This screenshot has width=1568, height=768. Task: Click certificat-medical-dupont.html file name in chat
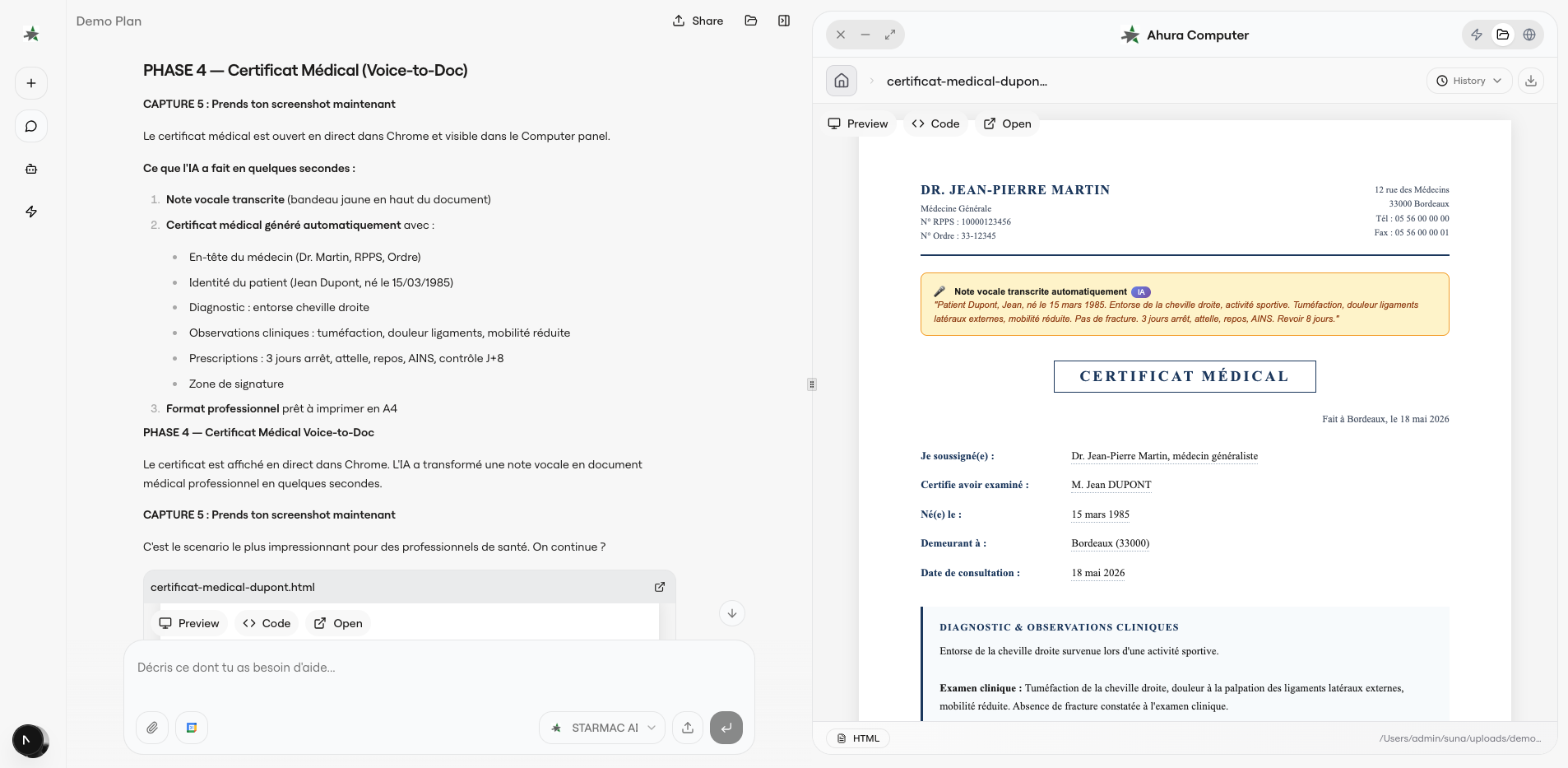coord(233,587)
